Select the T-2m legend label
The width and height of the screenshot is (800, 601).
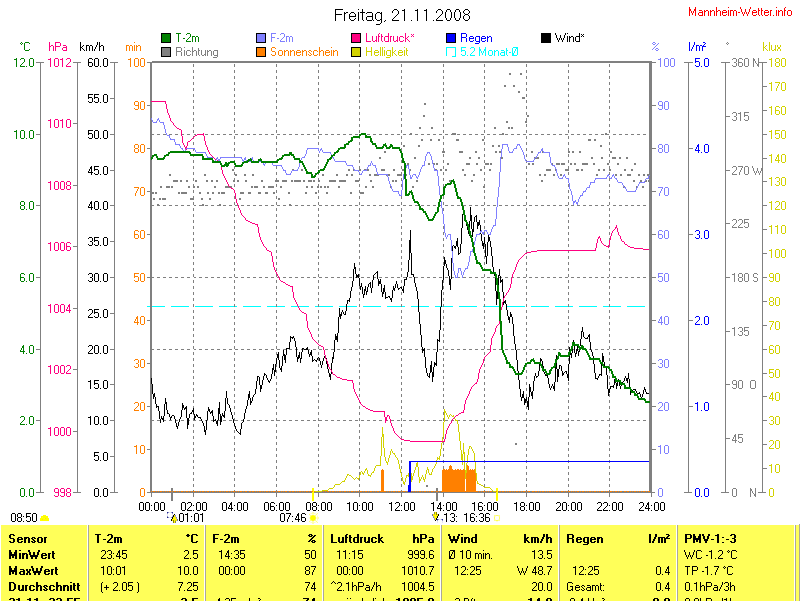[x=187, y=38]
